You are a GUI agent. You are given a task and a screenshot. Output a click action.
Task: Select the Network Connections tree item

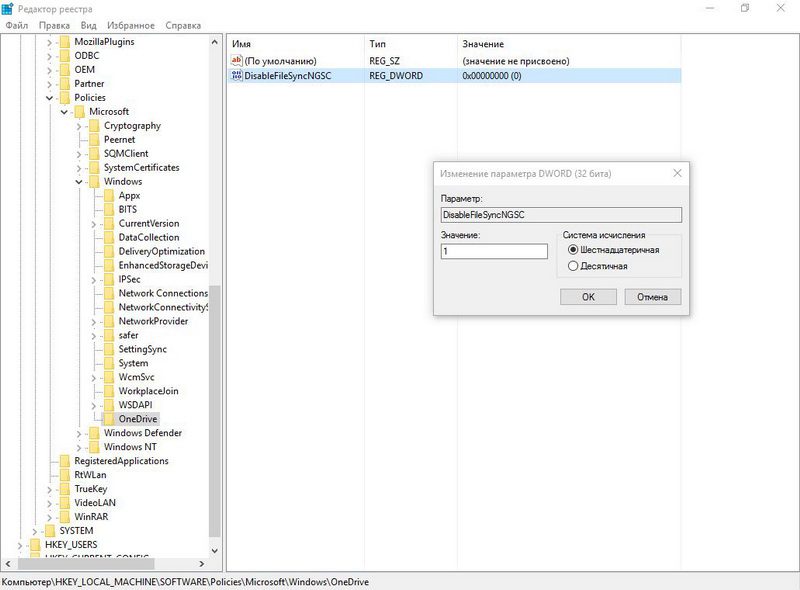[x=163, y=293]
